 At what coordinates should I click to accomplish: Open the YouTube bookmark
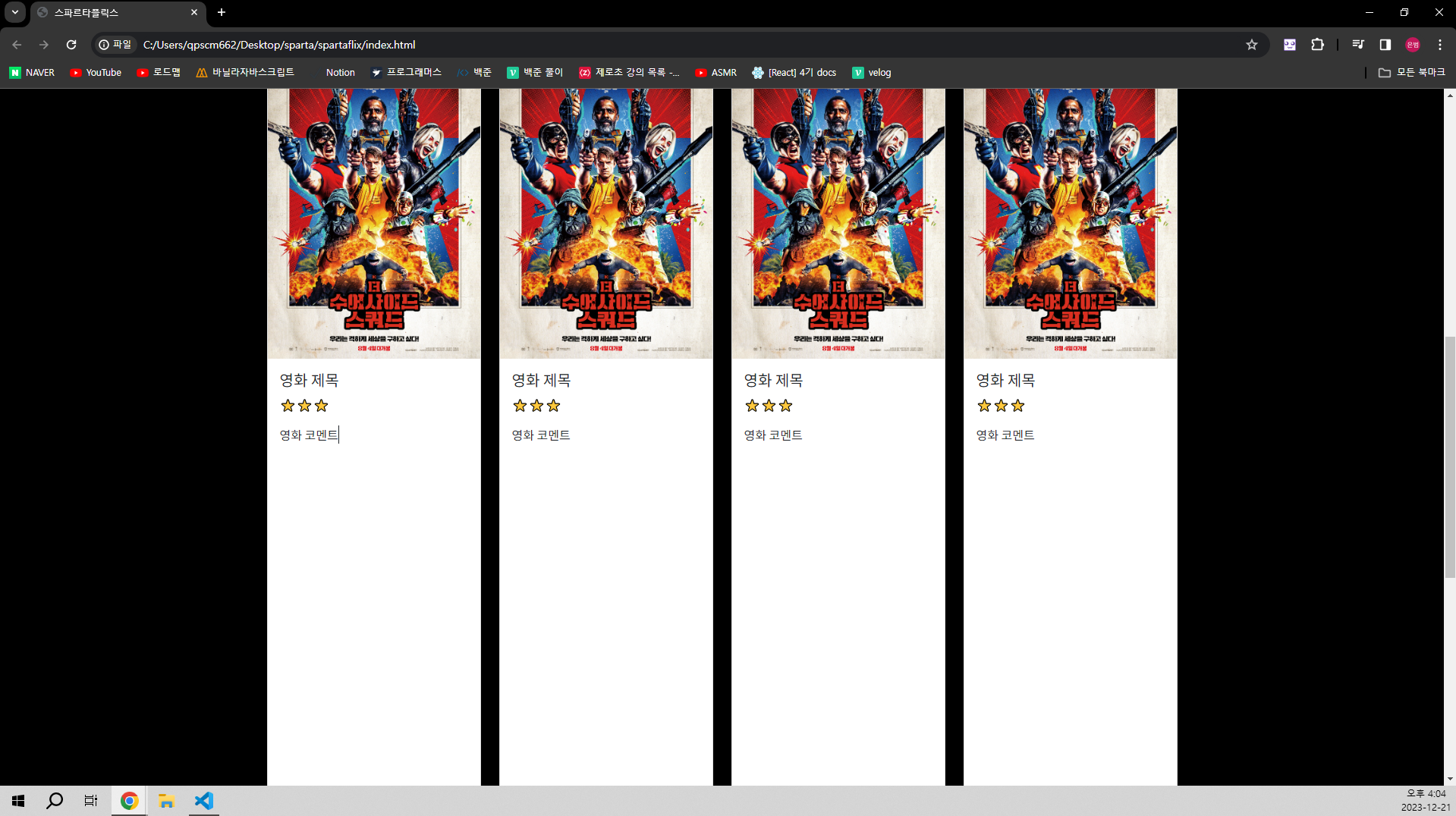pos(96,73)
